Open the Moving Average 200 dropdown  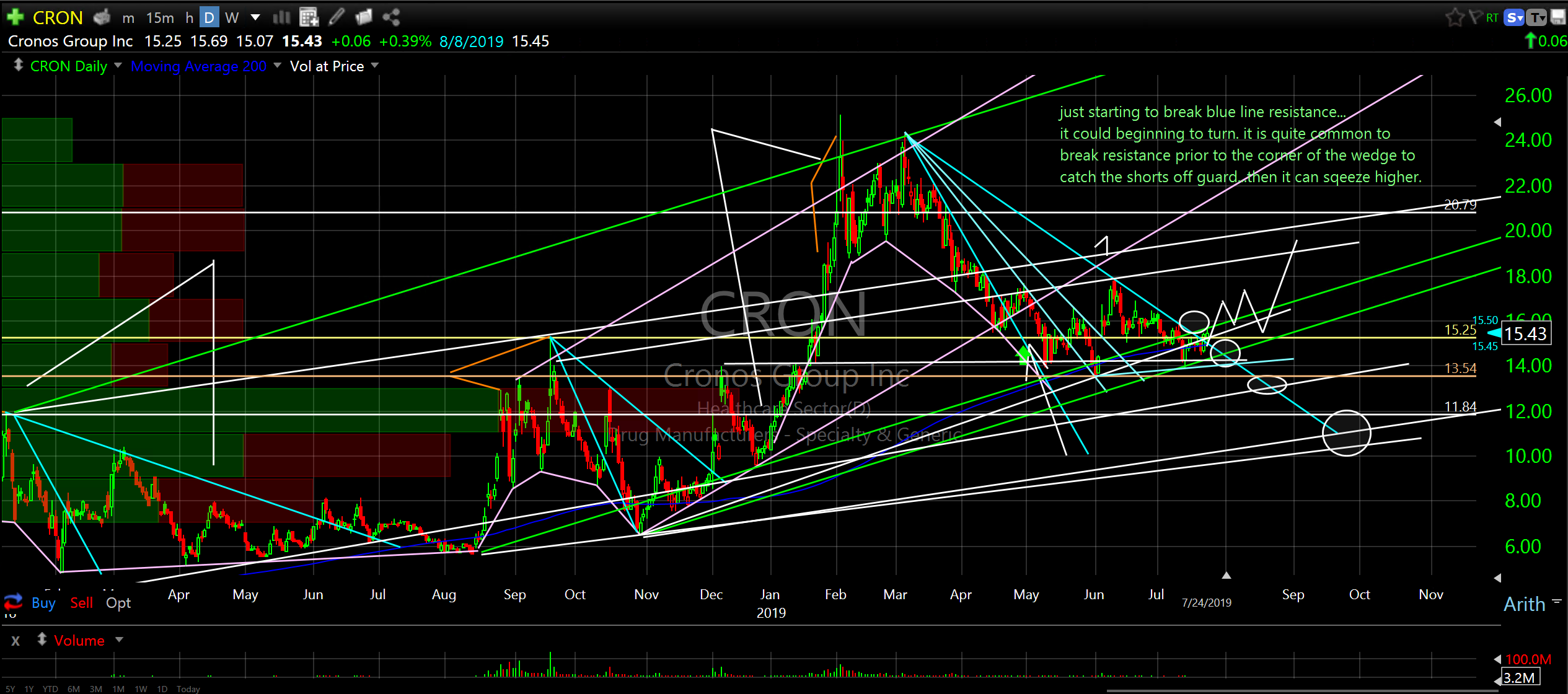pos(277,65)
